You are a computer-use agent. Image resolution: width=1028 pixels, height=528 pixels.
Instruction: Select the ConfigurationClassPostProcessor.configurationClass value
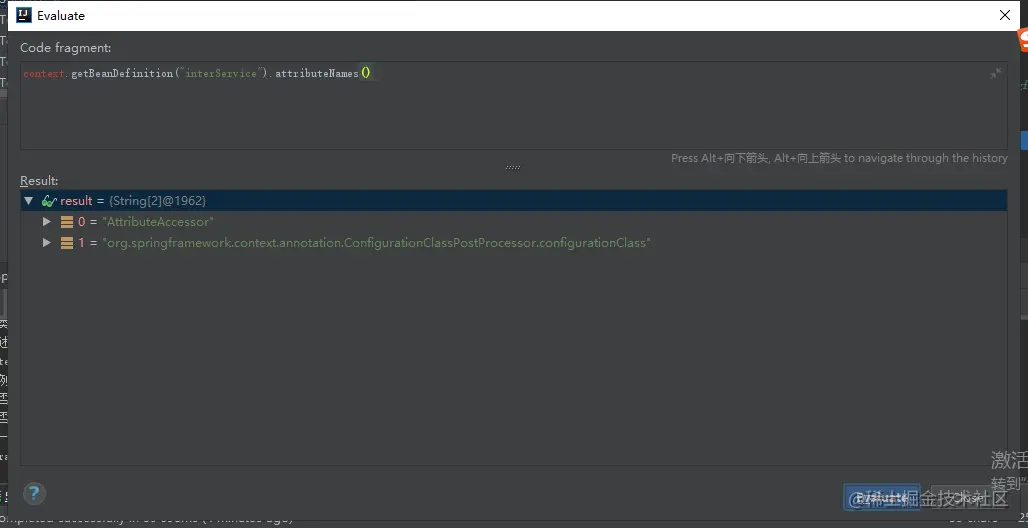(x=376, y=243)
